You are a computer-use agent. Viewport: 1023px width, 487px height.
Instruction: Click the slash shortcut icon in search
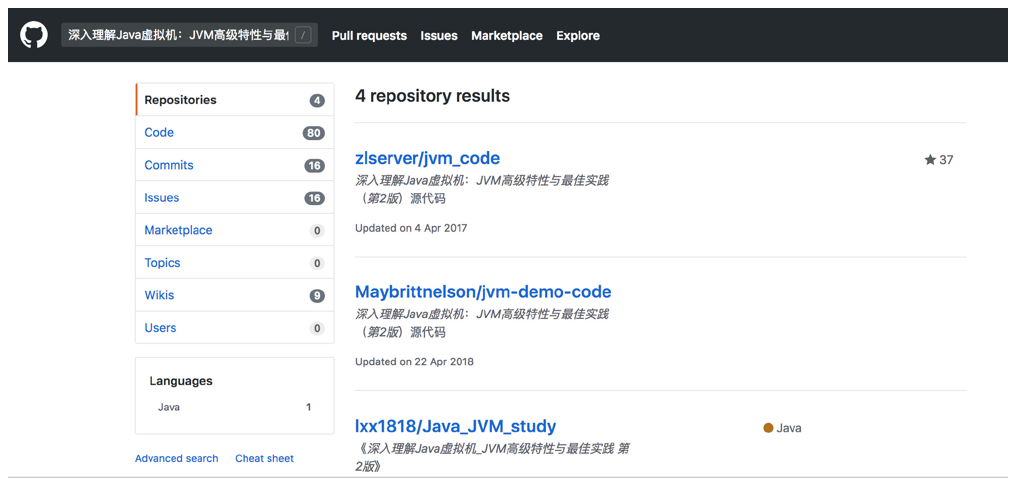point(304,35)
